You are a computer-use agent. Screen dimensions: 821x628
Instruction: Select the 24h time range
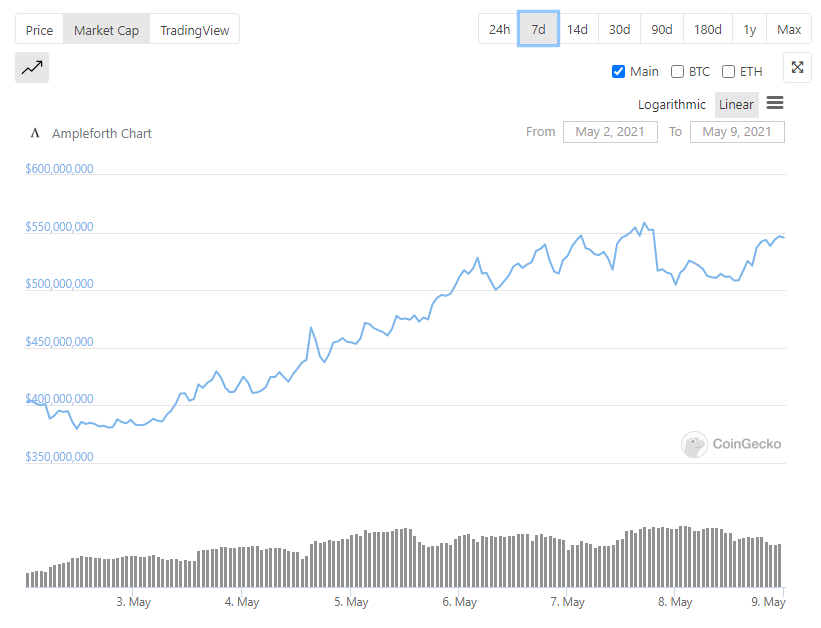(499, 29)
